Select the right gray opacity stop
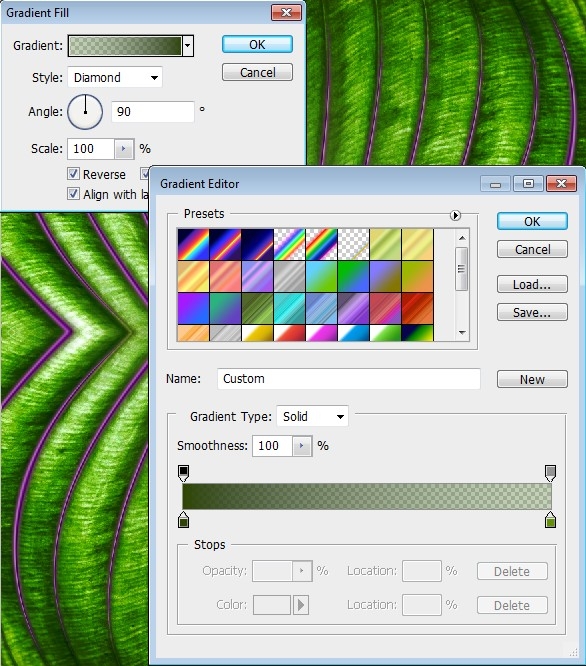This screenshot has width=586, height=666. (x=550, y=473)
